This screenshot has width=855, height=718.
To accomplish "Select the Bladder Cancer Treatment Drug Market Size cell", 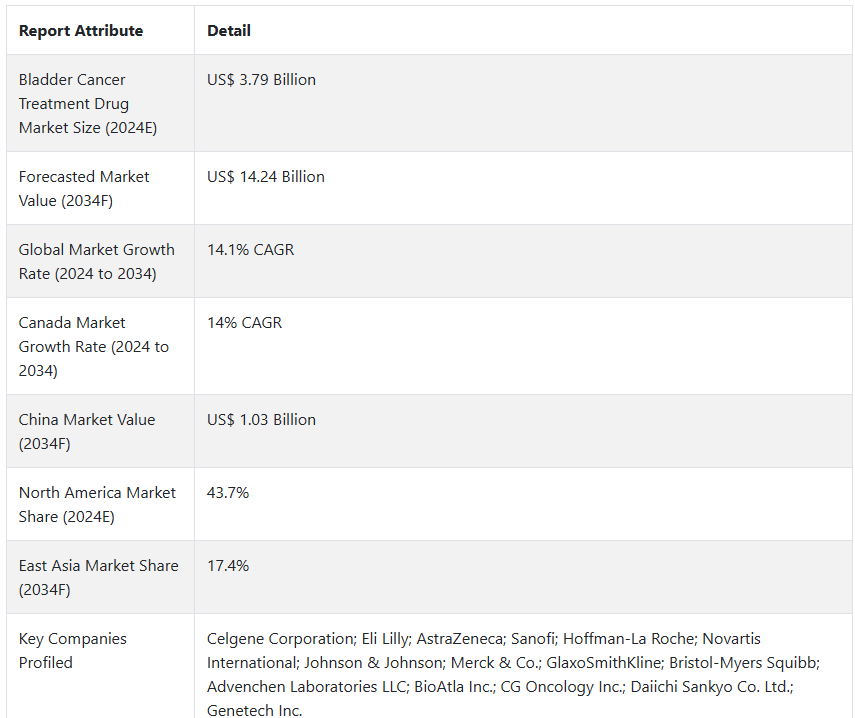I will pyautogui.click(x=100, y=104).
